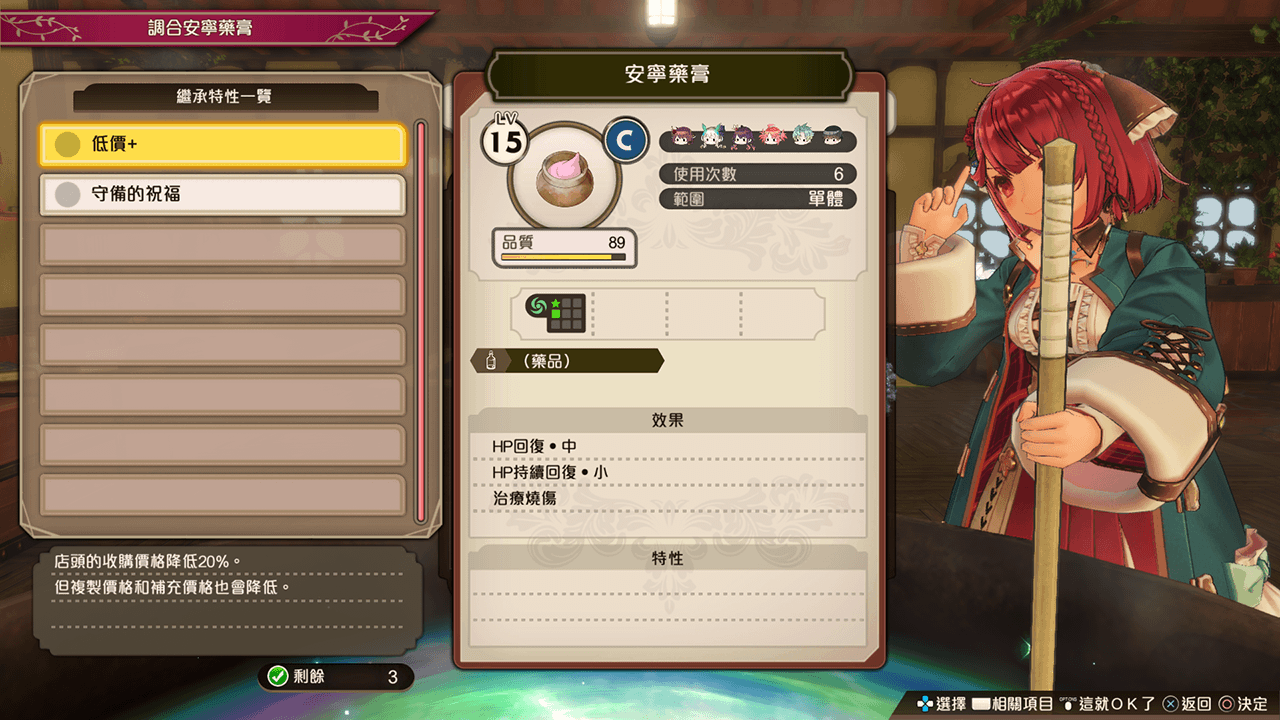Click the medicine bottle category icon
The width and height of the screenshot is (1280, 720).
point(491,361)
